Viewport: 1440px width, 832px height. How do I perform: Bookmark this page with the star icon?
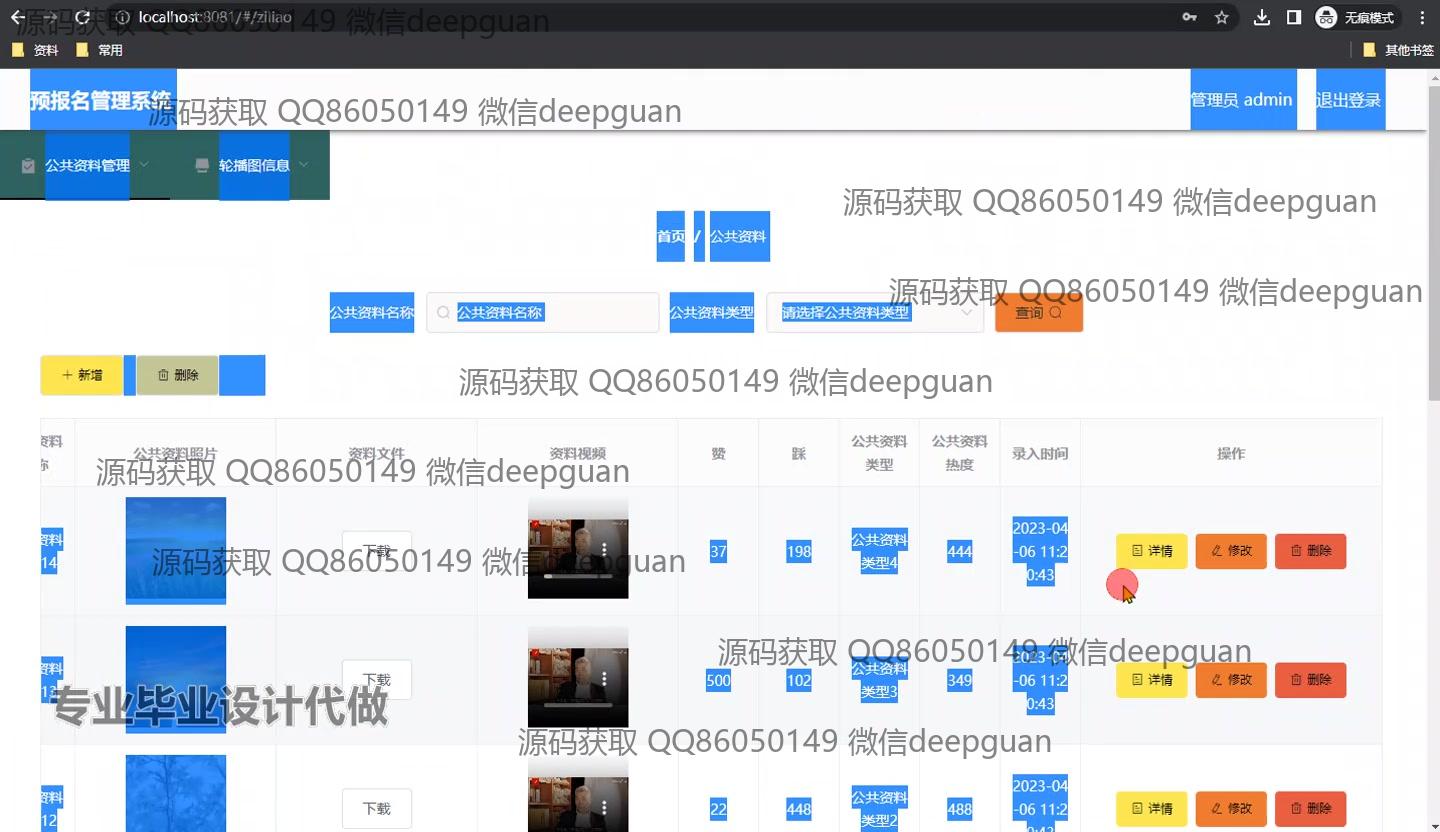click(x=1221, y=17)
